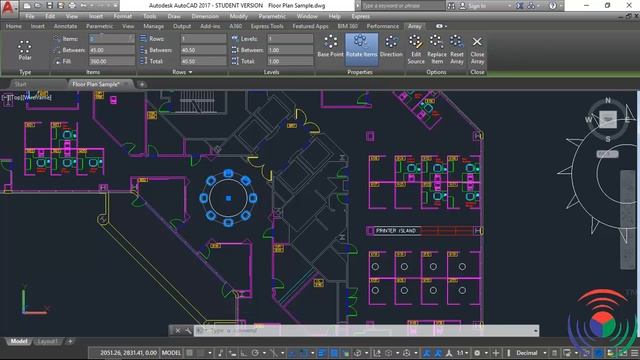Screen dimensions: 640x360
Task: Switch to the Start file tab
Action: [x=20, y=84]
